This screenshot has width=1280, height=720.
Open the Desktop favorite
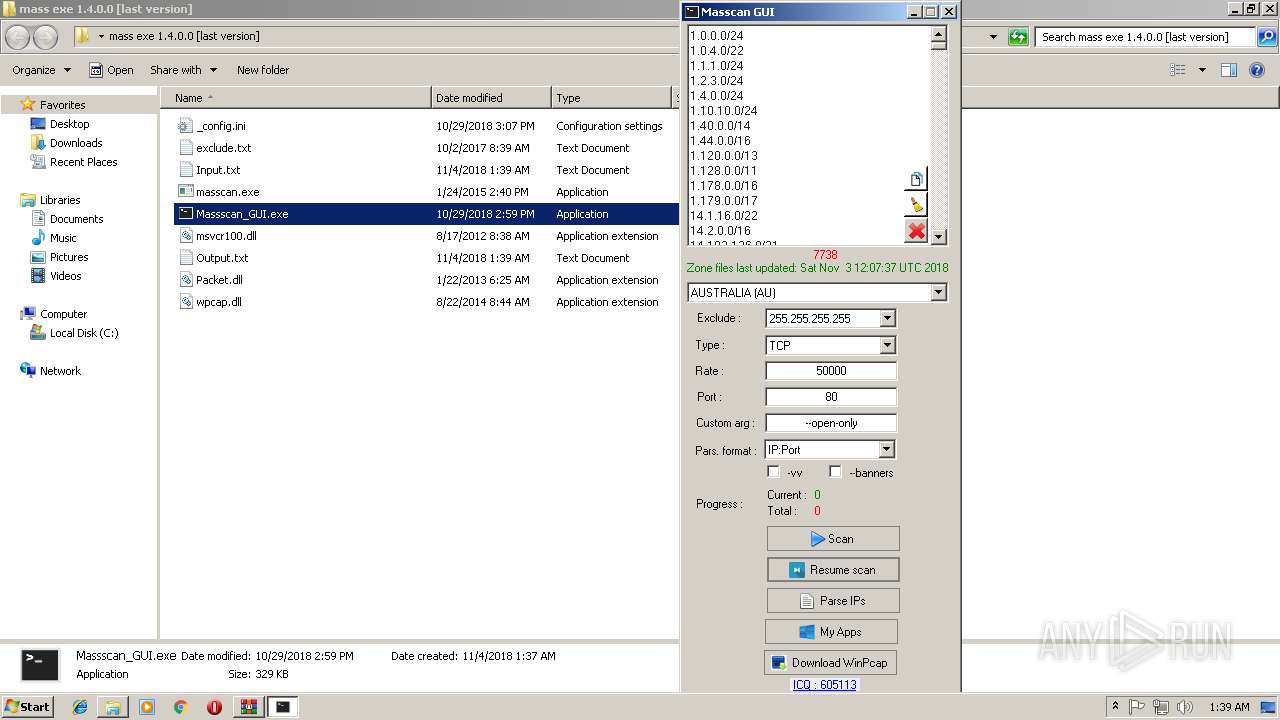(x=69, y=124)
